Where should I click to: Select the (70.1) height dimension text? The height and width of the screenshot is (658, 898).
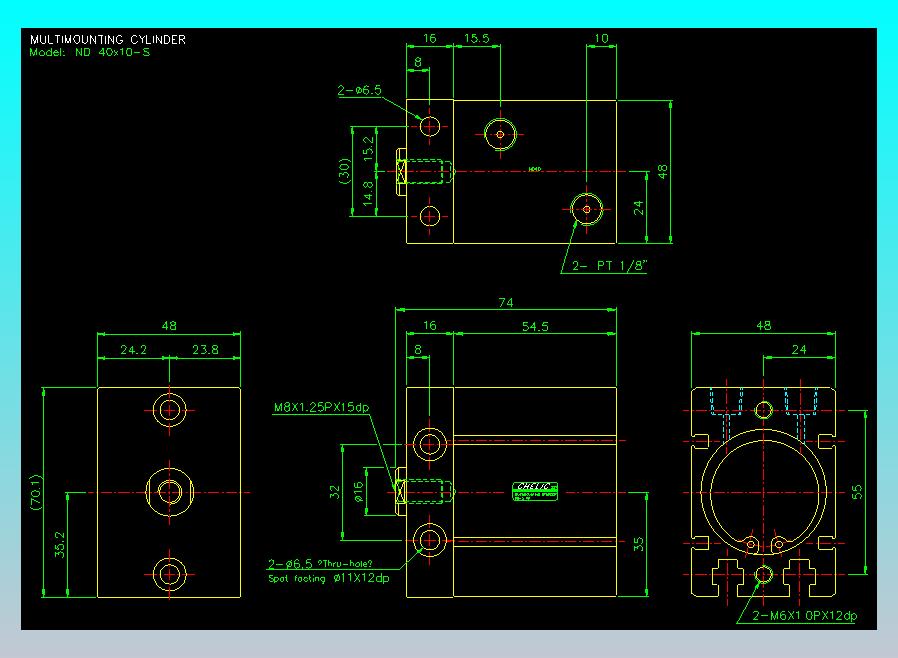[36, 492]
